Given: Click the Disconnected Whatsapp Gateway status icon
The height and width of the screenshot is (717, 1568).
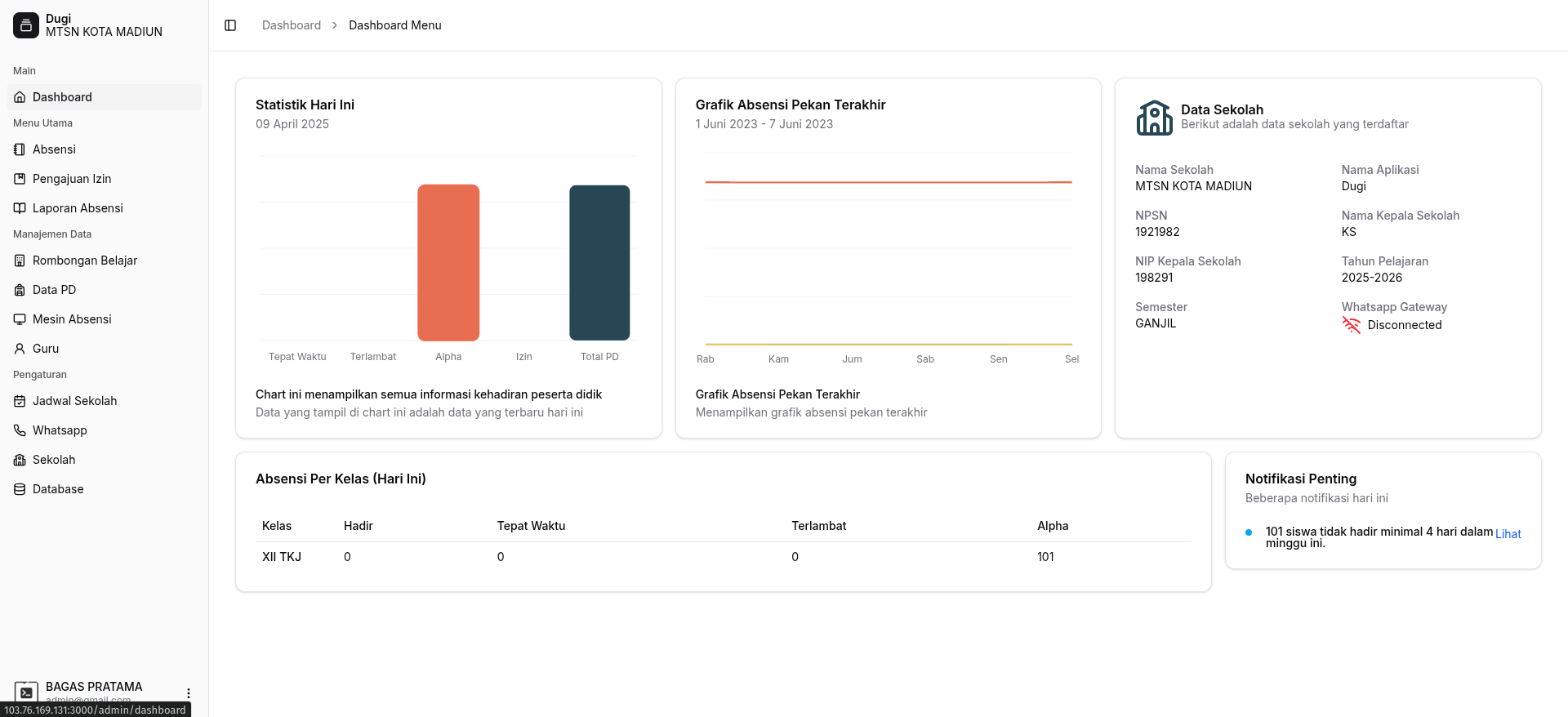Looking at the screenshot, I should [x=1352, y=325].
